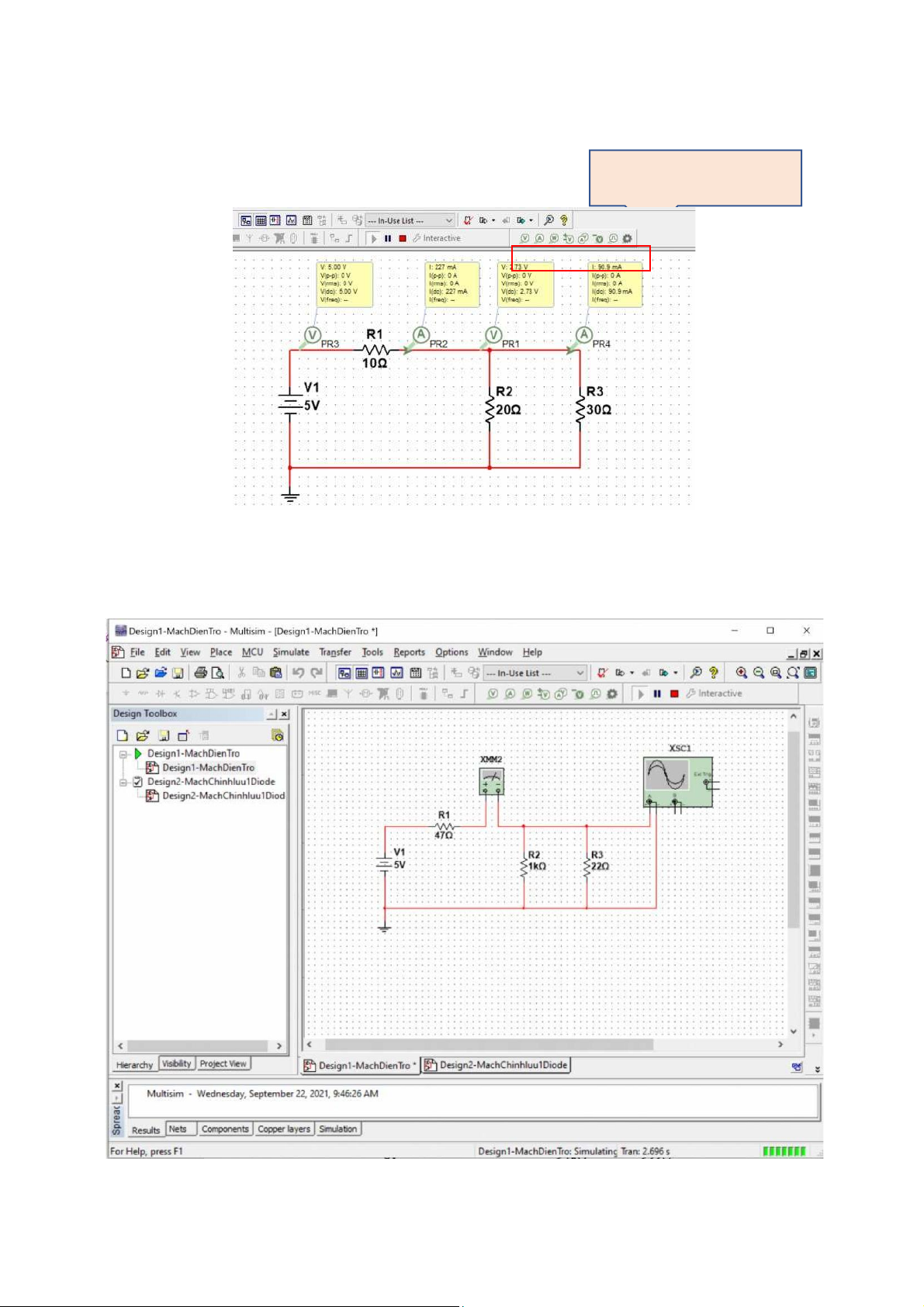
Task: Click the schematic horizontal scrollbar
Action: pyautogui.click(x=543, y=1045)
